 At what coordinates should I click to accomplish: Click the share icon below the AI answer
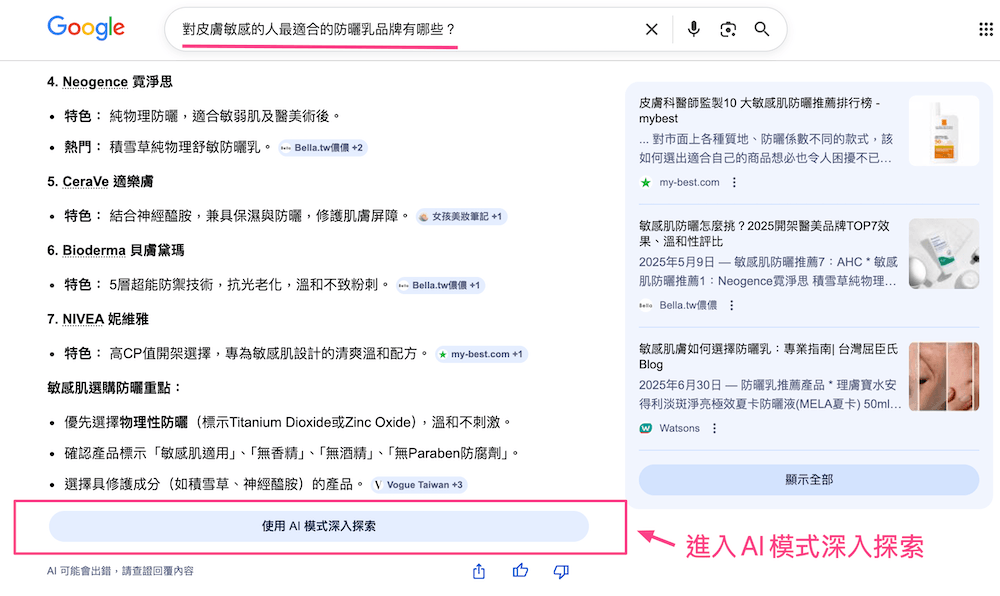(478, 570)
